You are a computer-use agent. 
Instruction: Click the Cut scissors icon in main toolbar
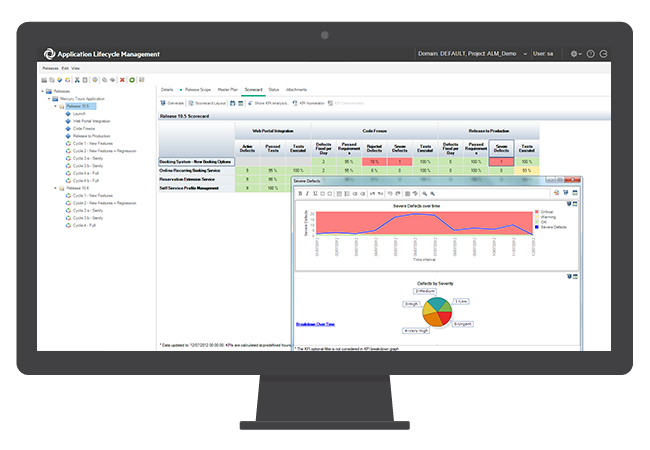coord(77,80)
